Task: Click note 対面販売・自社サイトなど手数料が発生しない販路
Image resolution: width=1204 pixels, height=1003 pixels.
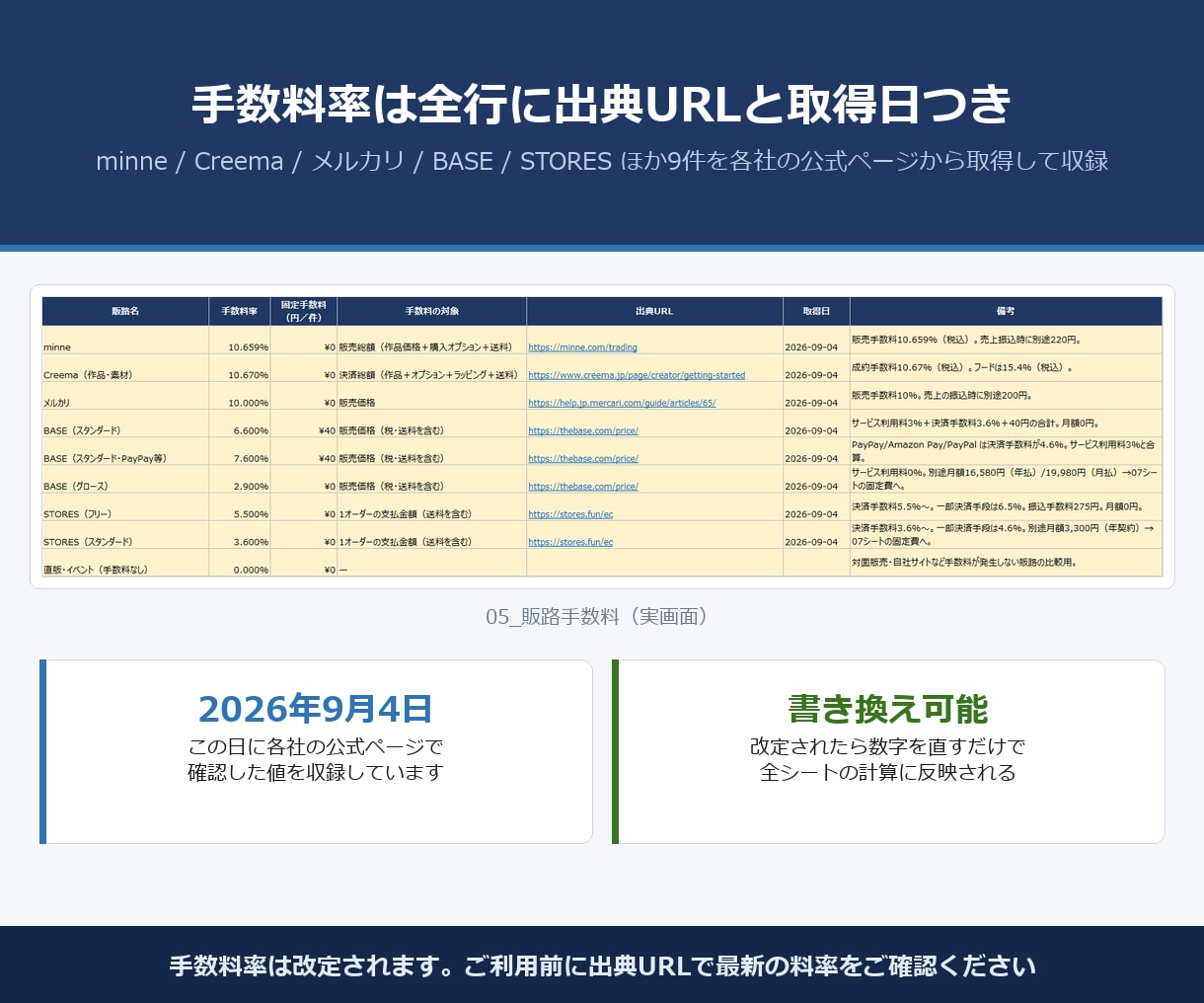Action: (1006, 562)
